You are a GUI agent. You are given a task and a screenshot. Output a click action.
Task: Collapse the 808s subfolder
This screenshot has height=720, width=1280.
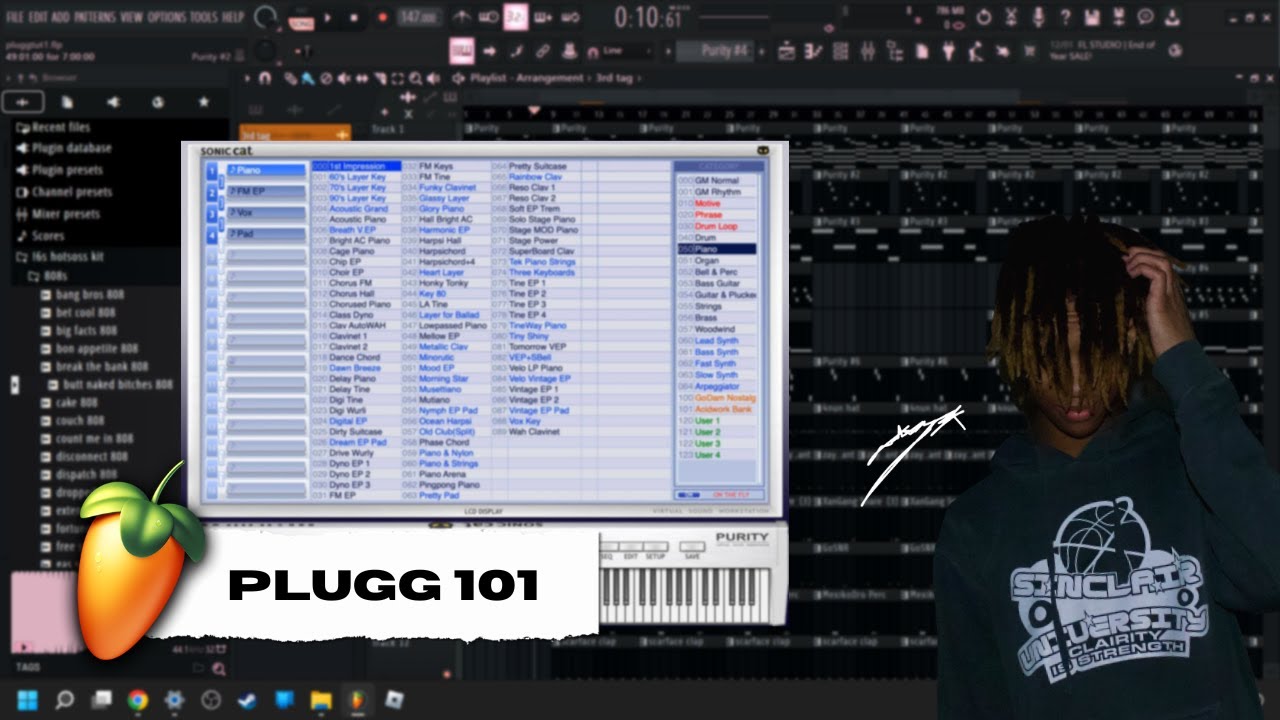(47, 275)
